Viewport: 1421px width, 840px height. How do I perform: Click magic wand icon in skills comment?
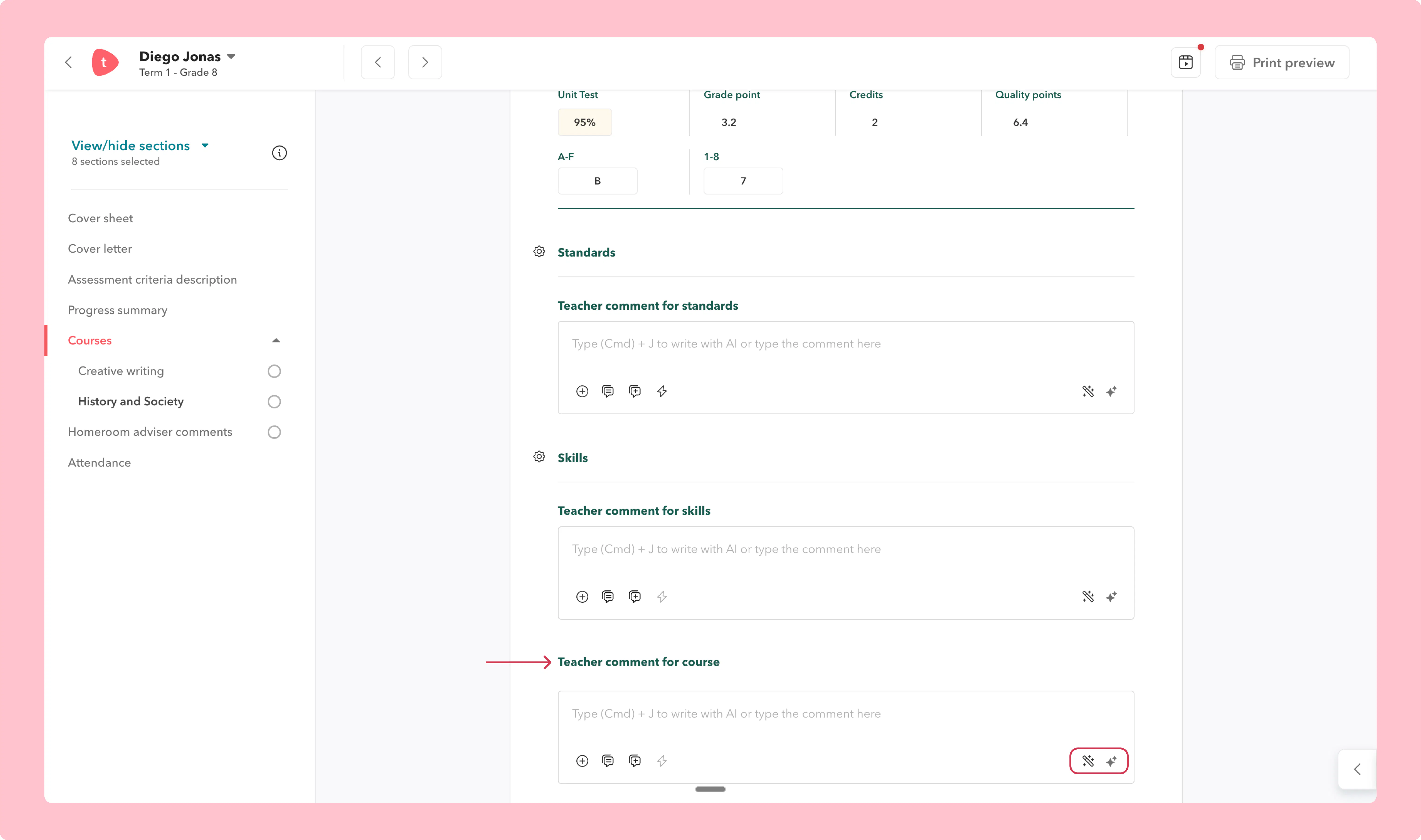(x=1088, y=597)
